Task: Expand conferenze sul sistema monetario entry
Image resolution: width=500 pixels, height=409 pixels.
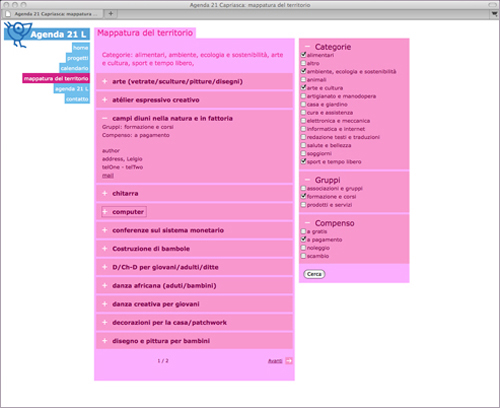Action: [104, 230]
